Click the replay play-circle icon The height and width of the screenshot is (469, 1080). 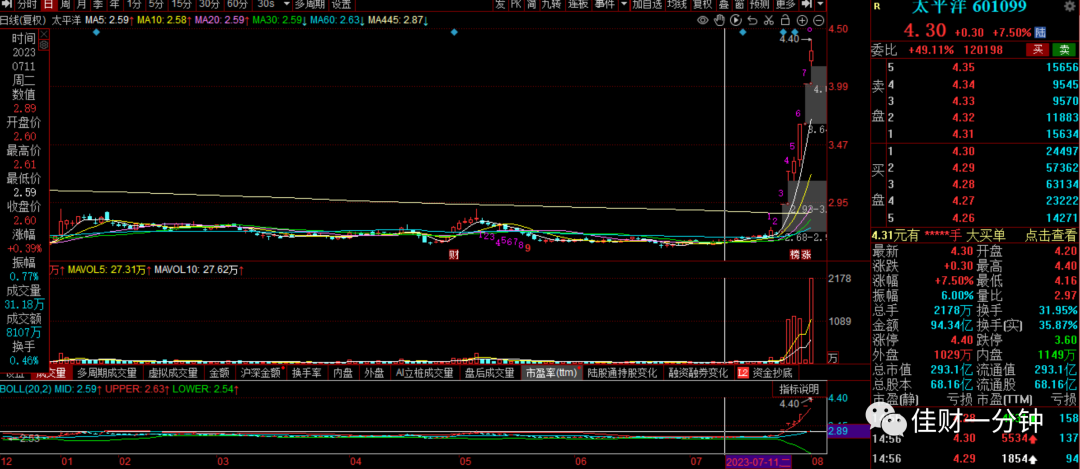pyautogui.click(x=736, y=20)
